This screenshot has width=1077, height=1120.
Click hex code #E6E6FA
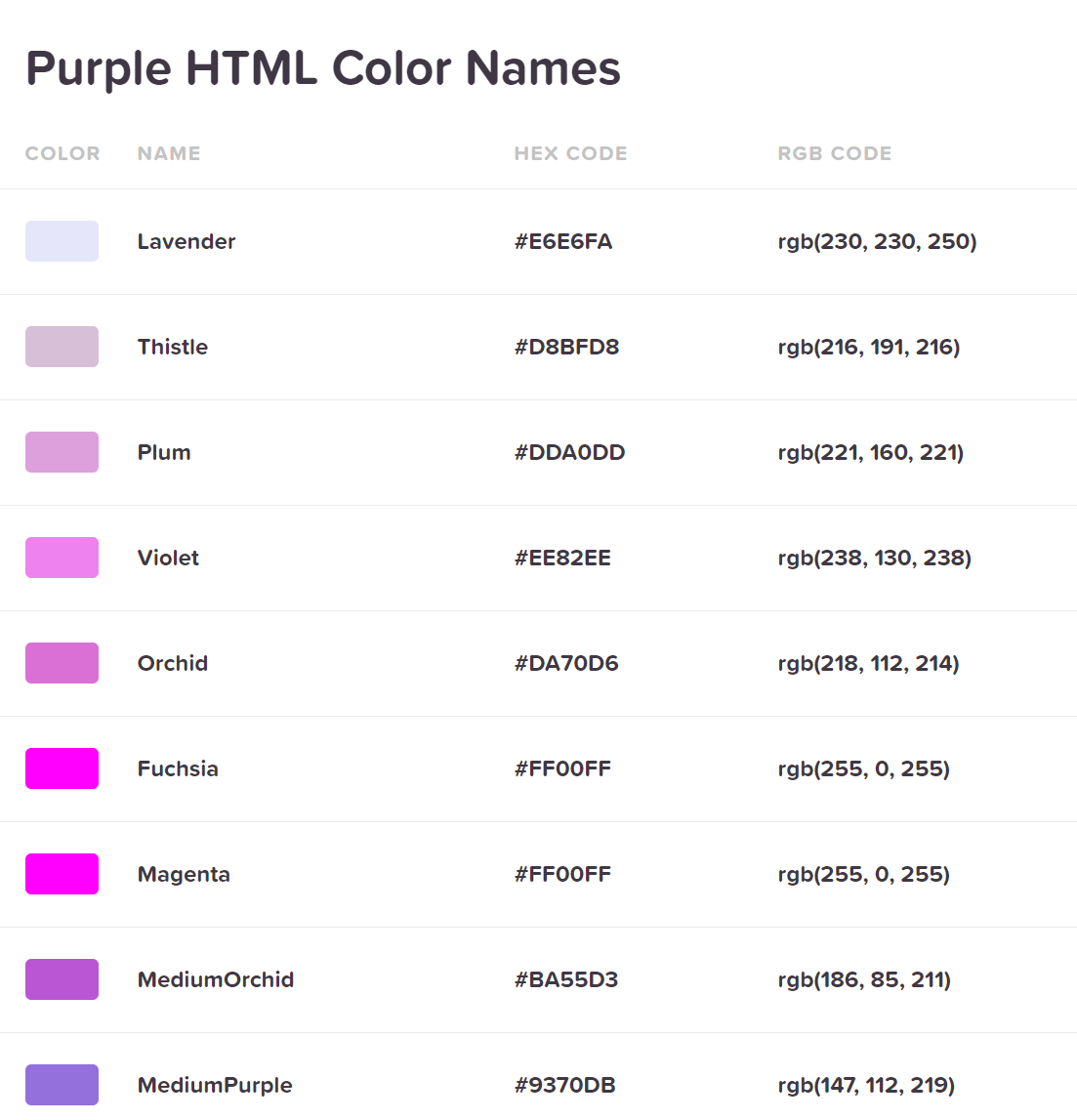point(563,241)
